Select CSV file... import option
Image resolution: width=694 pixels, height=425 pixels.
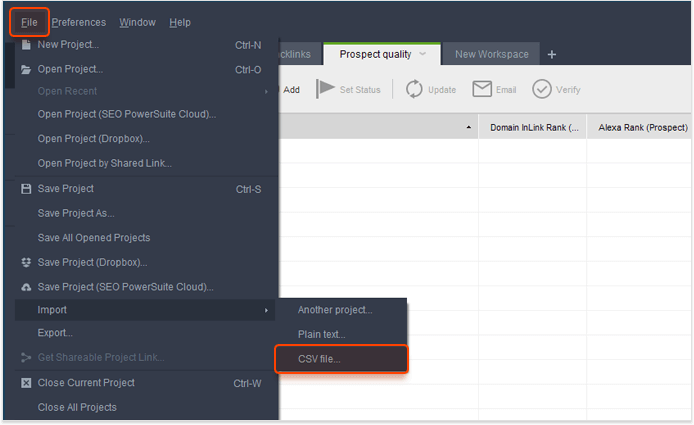(342, 359)
